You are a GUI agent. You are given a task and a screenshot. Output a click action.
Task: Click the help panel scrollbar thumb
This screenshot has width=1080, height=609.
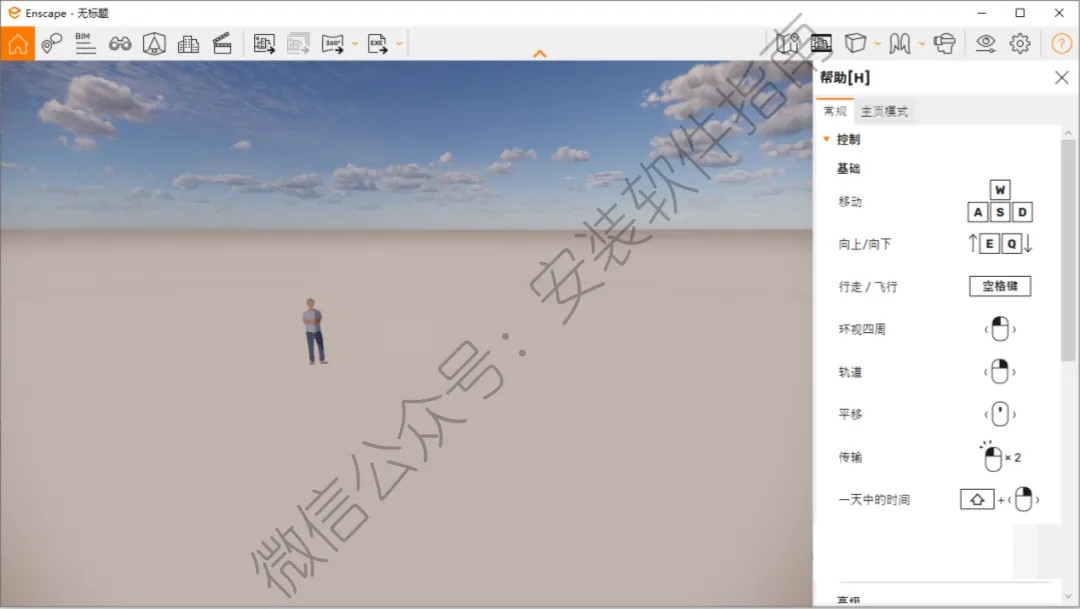tap(1068, 250)
